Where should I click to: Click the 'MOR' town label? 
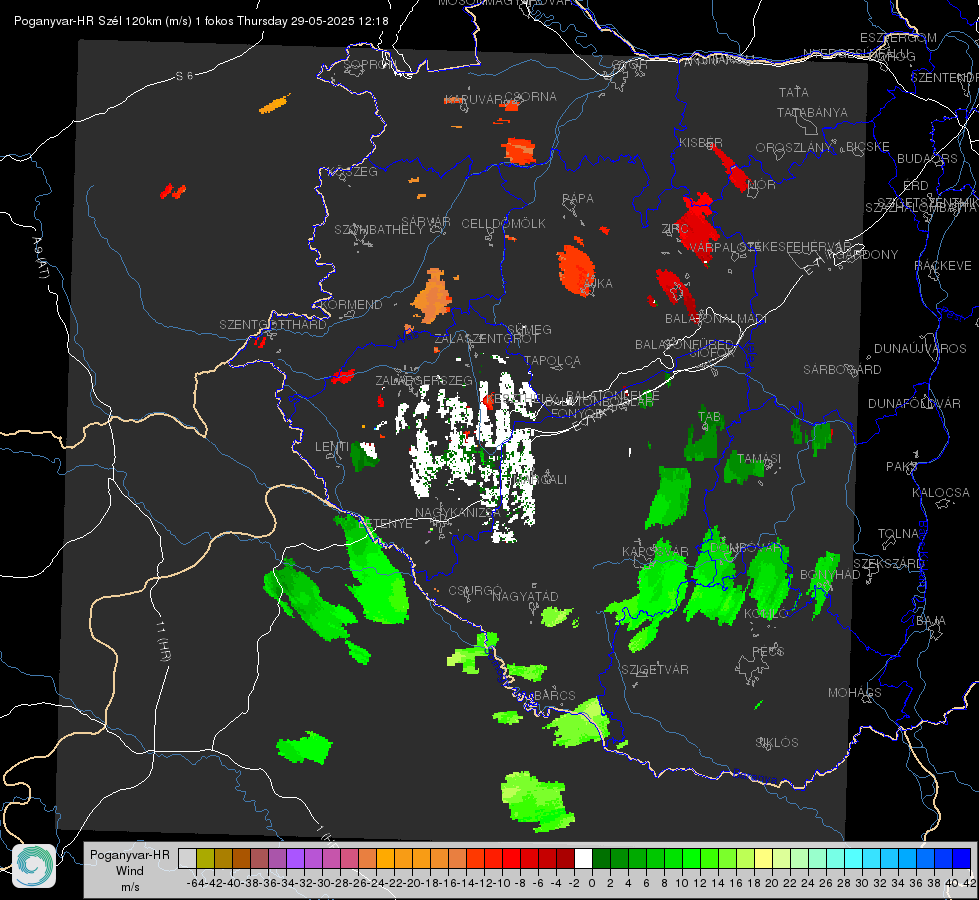tap(762, 184)
